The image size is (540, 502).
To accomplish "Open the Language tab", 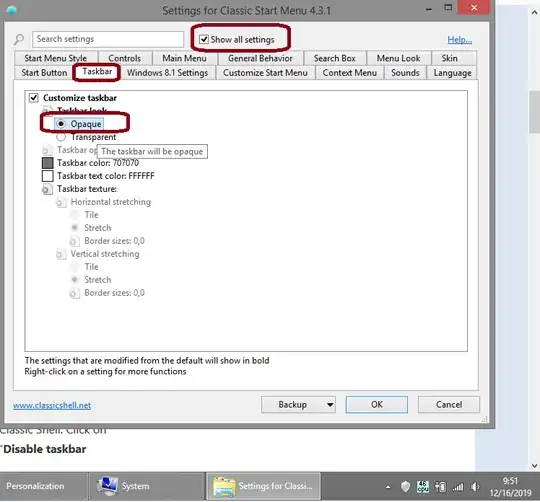I will [x=453, y=73].
